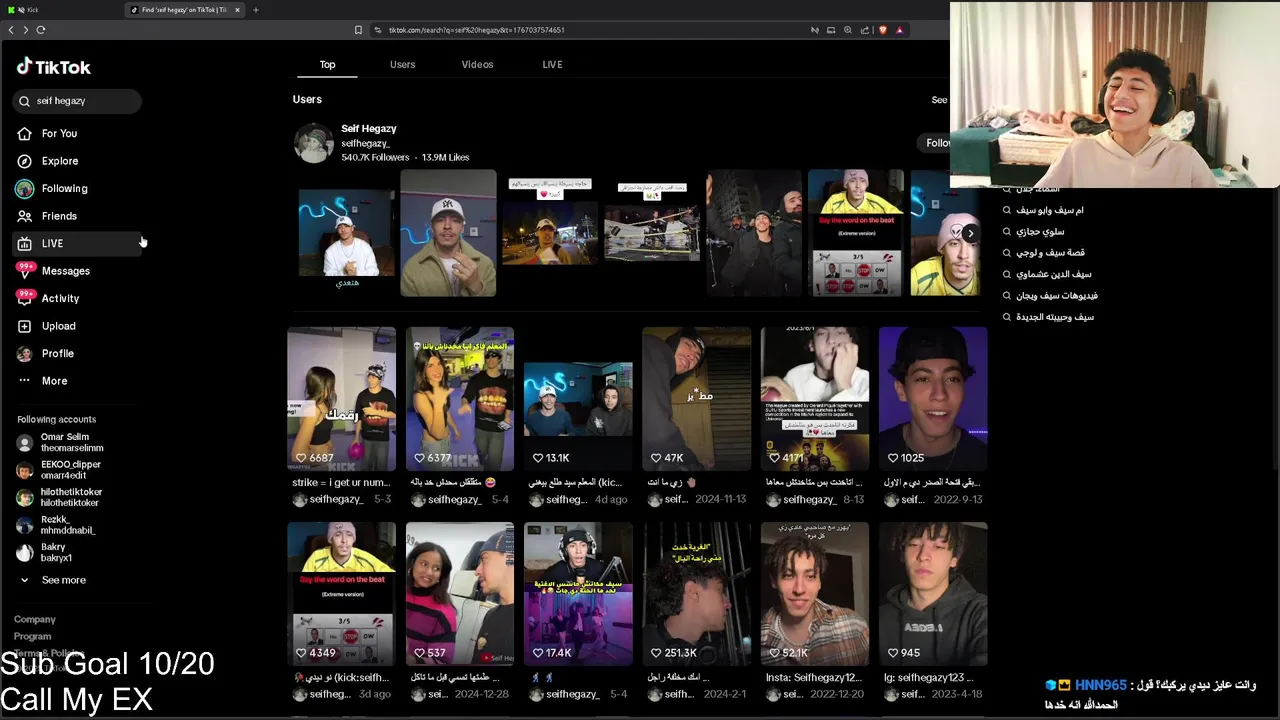Show next videos in user carousel

(x=970, y=233)
